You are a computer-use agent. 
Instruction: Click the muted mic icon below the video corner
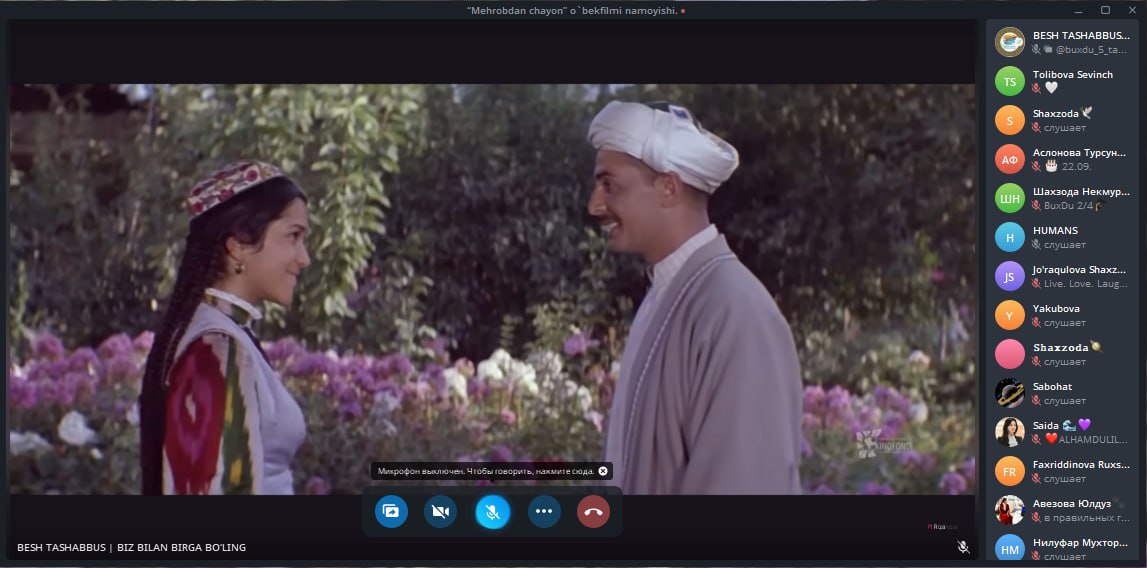tap(963, 547)
